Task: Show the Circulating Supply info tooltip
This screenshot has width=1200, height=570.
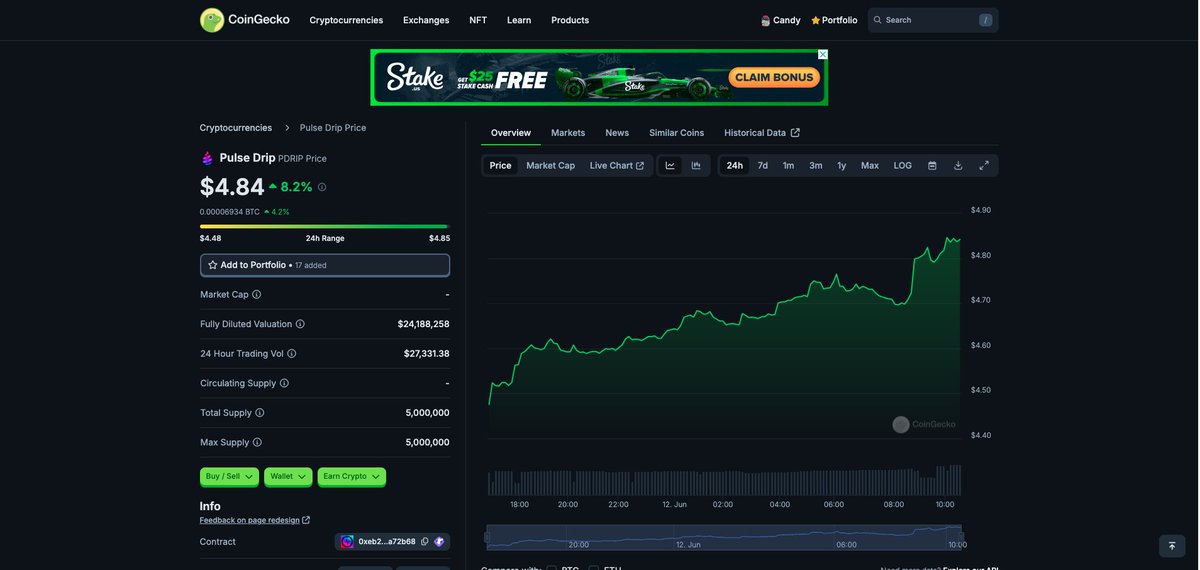Action: [x=284, y=383]
